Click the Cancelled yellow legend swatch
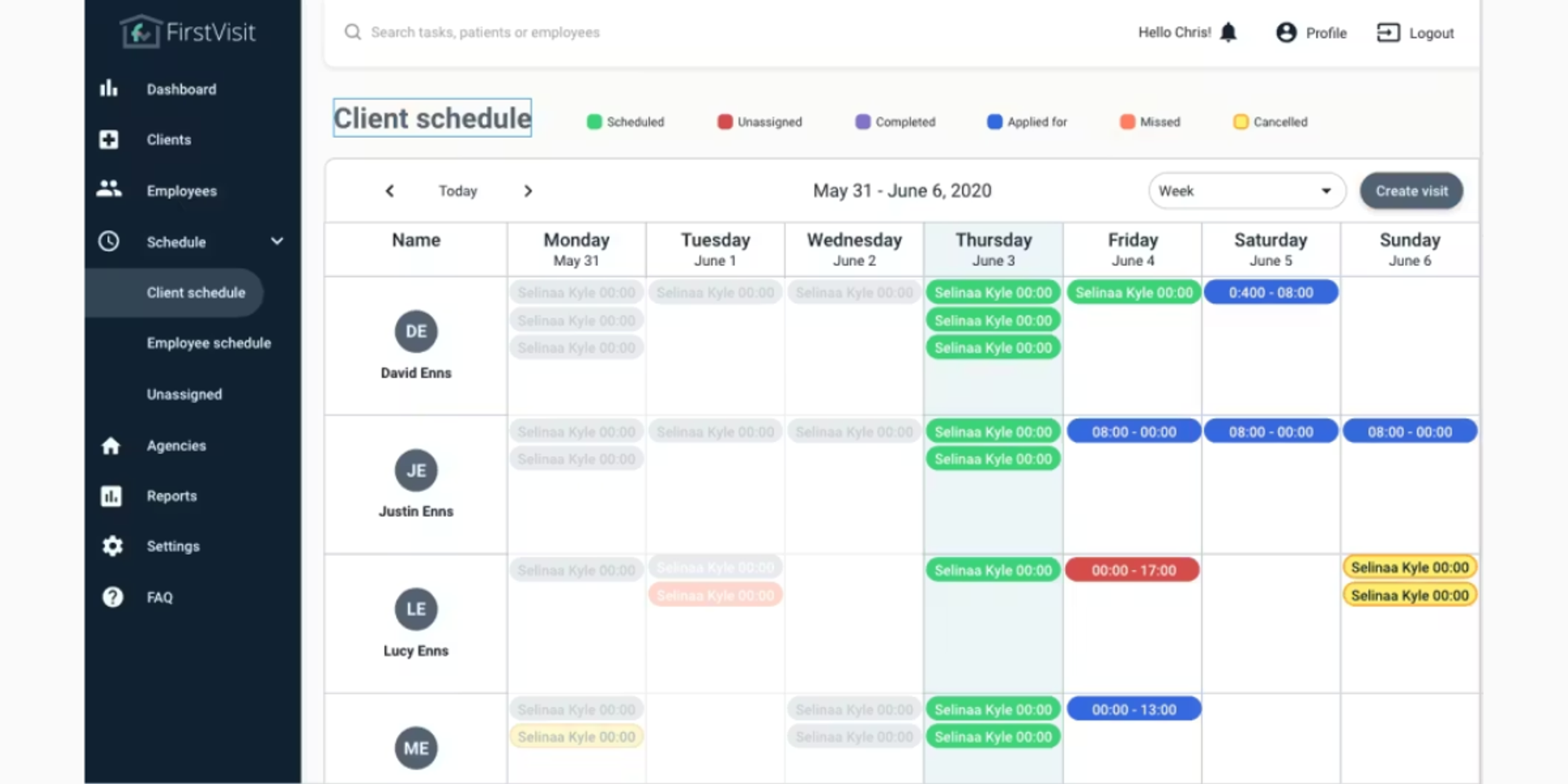Screen dimensions: 1568x784 coord(1240,122)
